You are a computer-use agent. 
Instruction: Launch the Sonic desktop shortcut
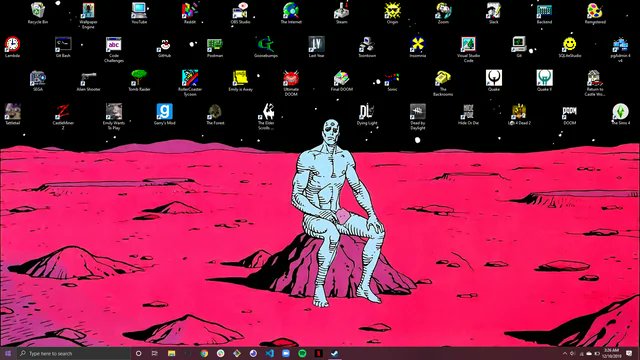tap(392, 80)
